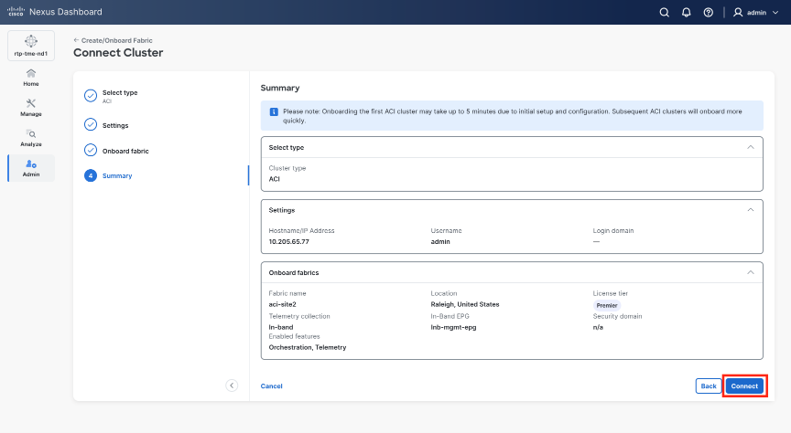Image resolution: width=791 pixels, height=433 pixels.
Task: Select location Raleigh, United States
Action: (465, 304)
